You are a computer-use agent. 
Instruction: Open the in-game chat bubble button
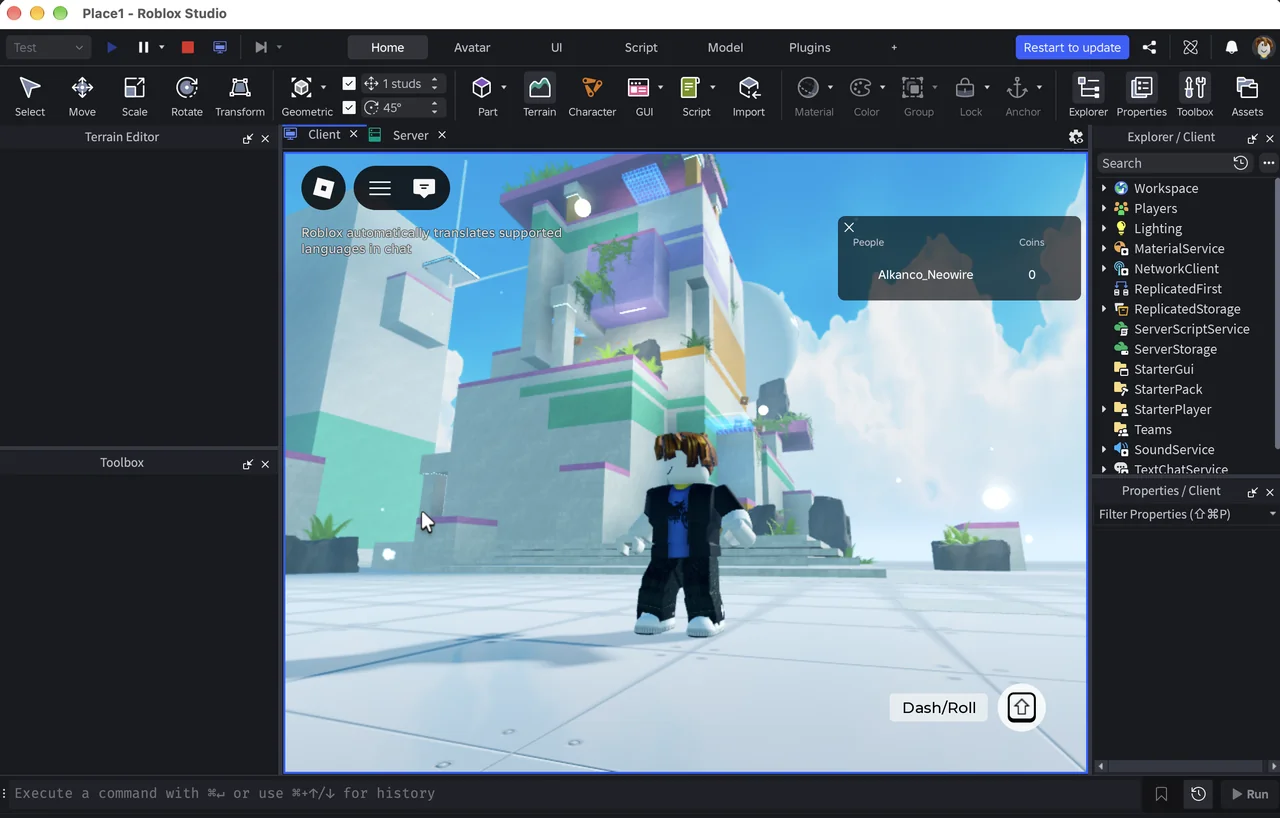(x=424, y=187)
